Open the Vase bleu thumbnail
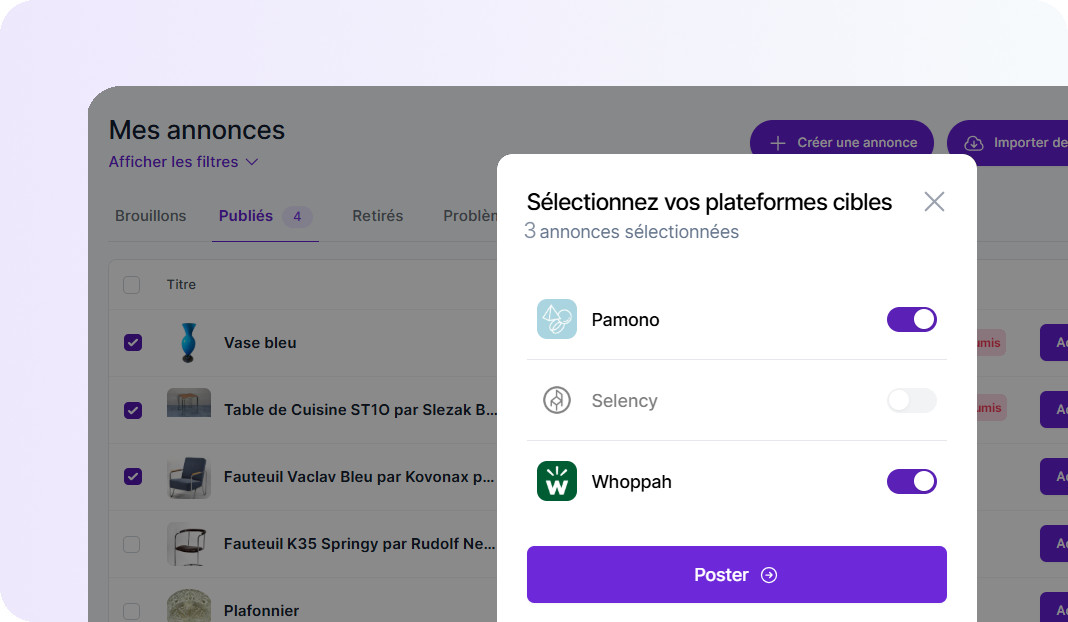 (x=188, y=342)
